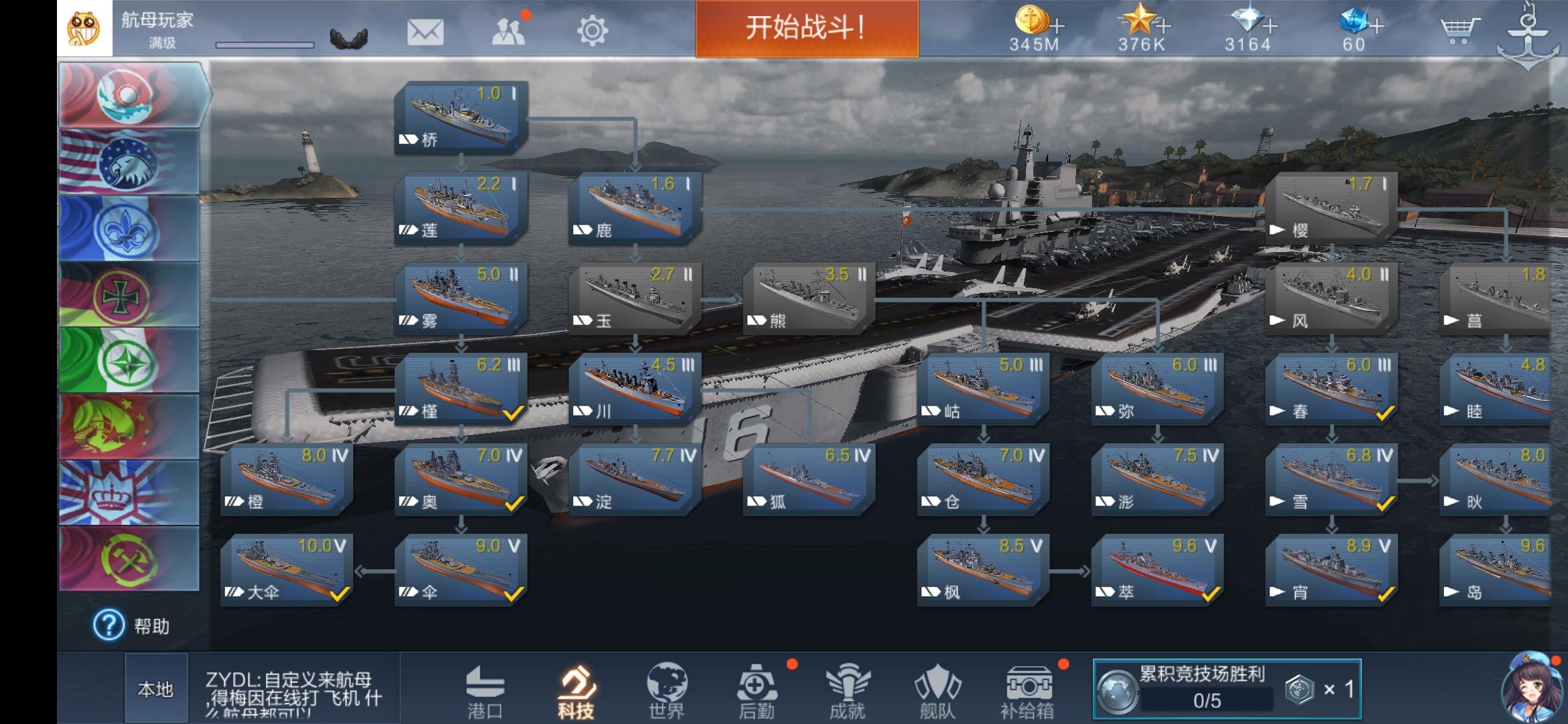
Task: Open the 补给箱 supply crate menu
Action: [x=1027, y=692]
